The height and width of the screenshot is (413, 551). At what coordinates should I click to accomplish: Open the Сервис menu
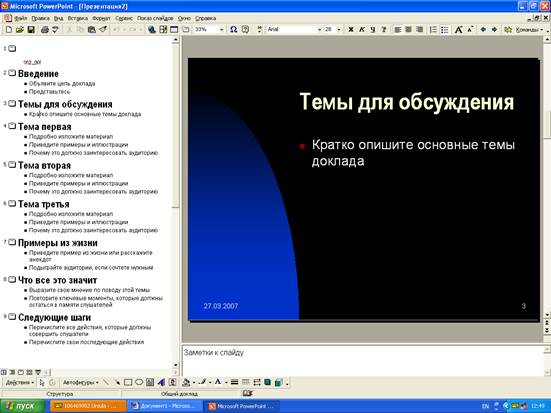[124, 18]
